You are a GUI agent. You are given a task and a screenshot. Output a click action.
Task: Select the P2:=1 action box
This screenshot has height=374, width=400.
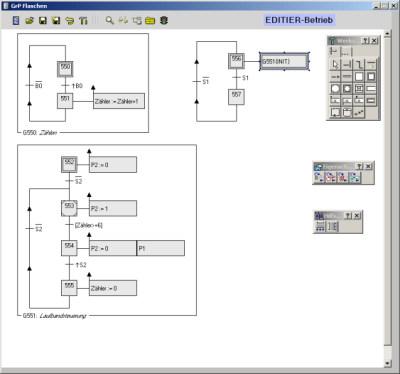[x=113, y=208]
